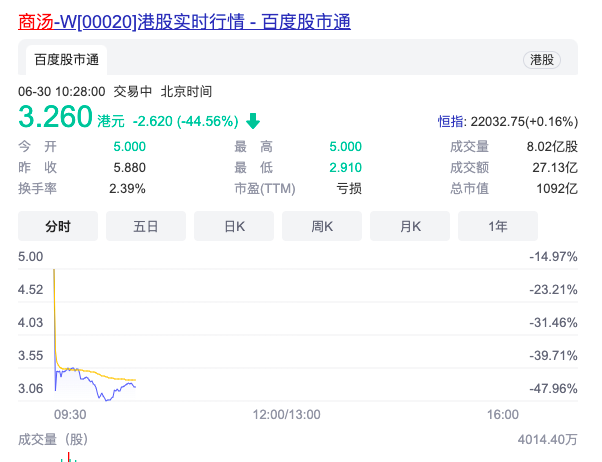Switch to the 周K chart tab
Viewport: 602px width, 462px height.
(322, 226)
